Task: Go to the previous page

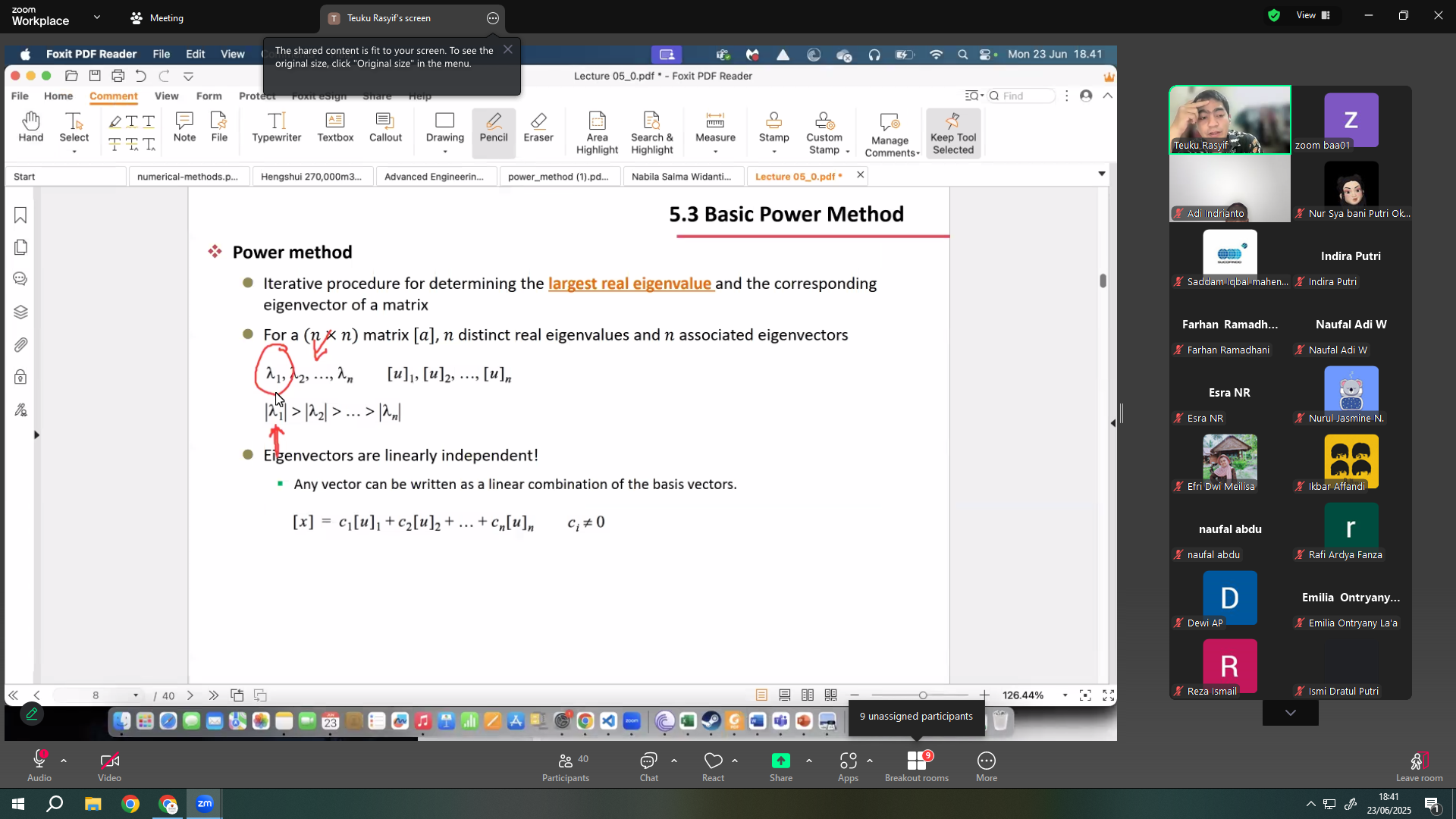Action: tap(36, 695)
